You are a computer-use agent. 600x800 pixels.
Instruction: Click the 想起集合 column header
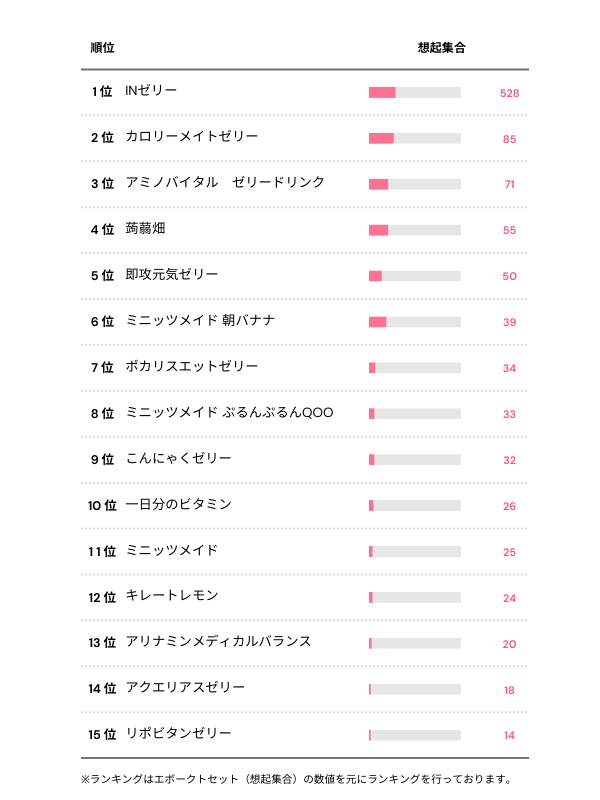click(x=441, y=48)
